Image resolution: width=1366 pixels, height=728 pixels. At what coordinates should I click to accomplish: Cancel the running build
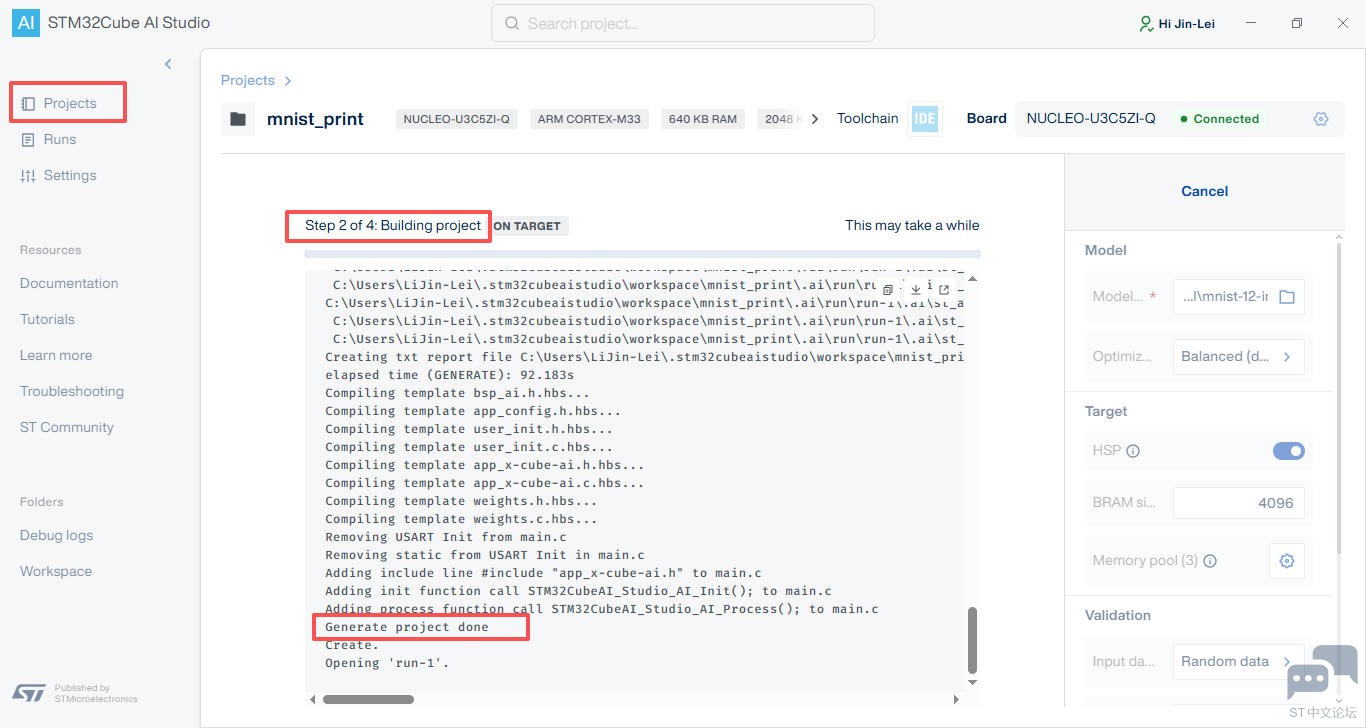[1204, 191]
